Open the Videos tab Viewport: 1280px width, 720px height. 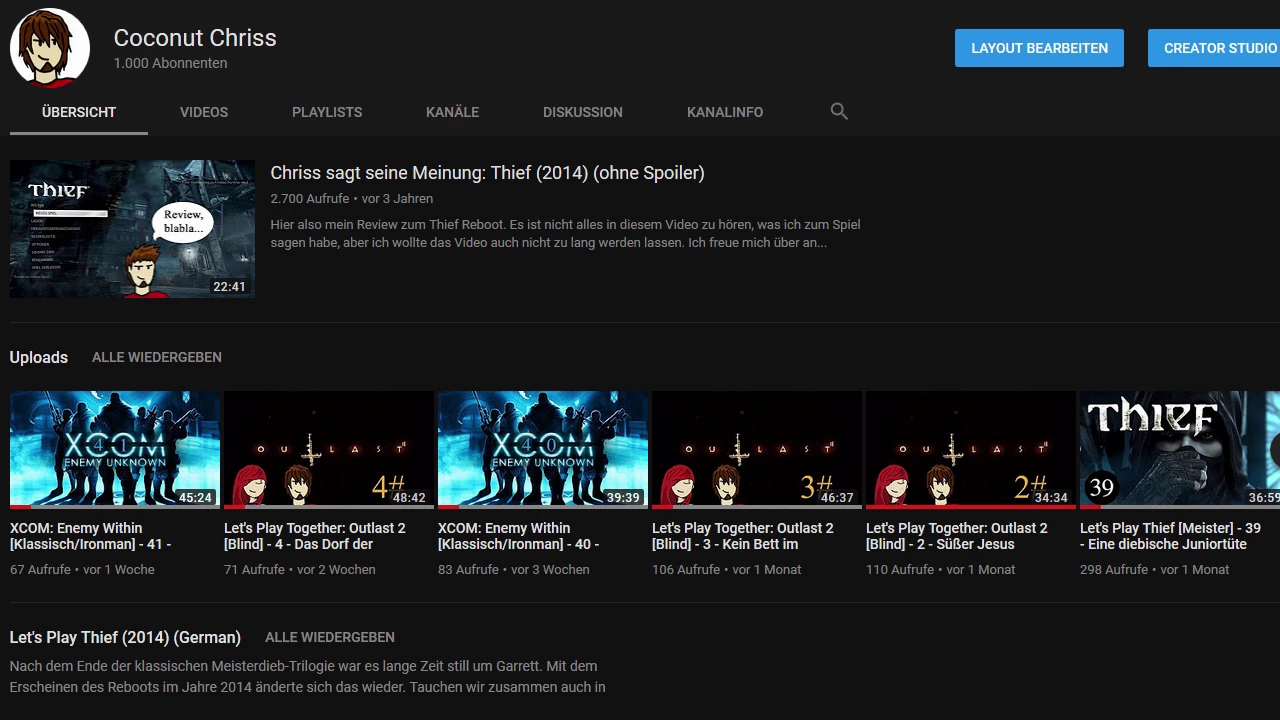[204, 112]
